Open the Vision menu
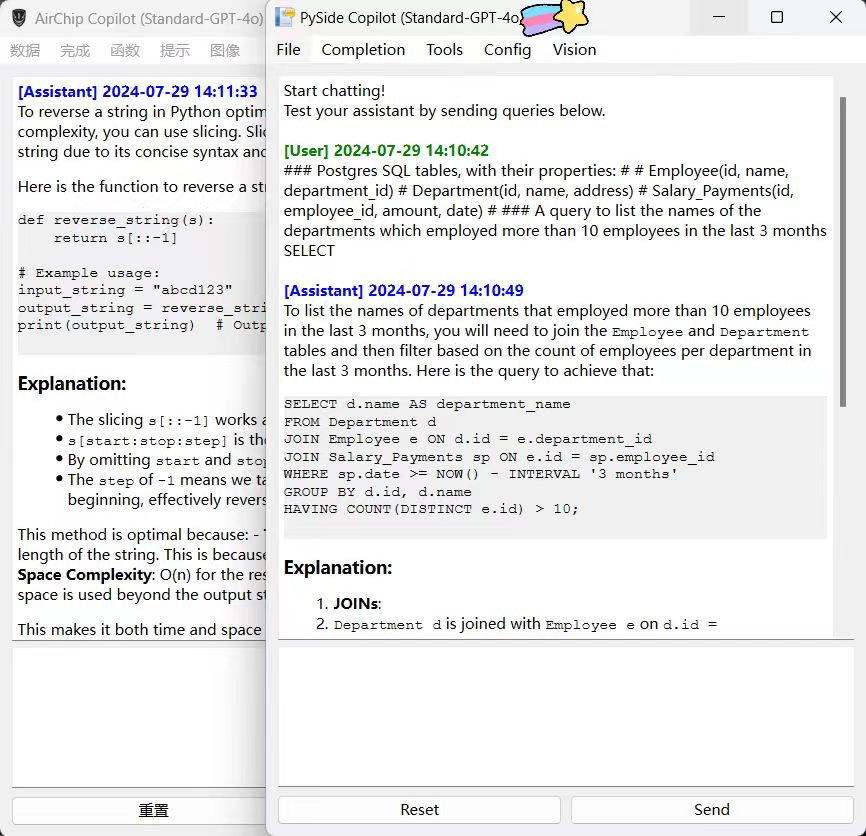 (574, 49)
